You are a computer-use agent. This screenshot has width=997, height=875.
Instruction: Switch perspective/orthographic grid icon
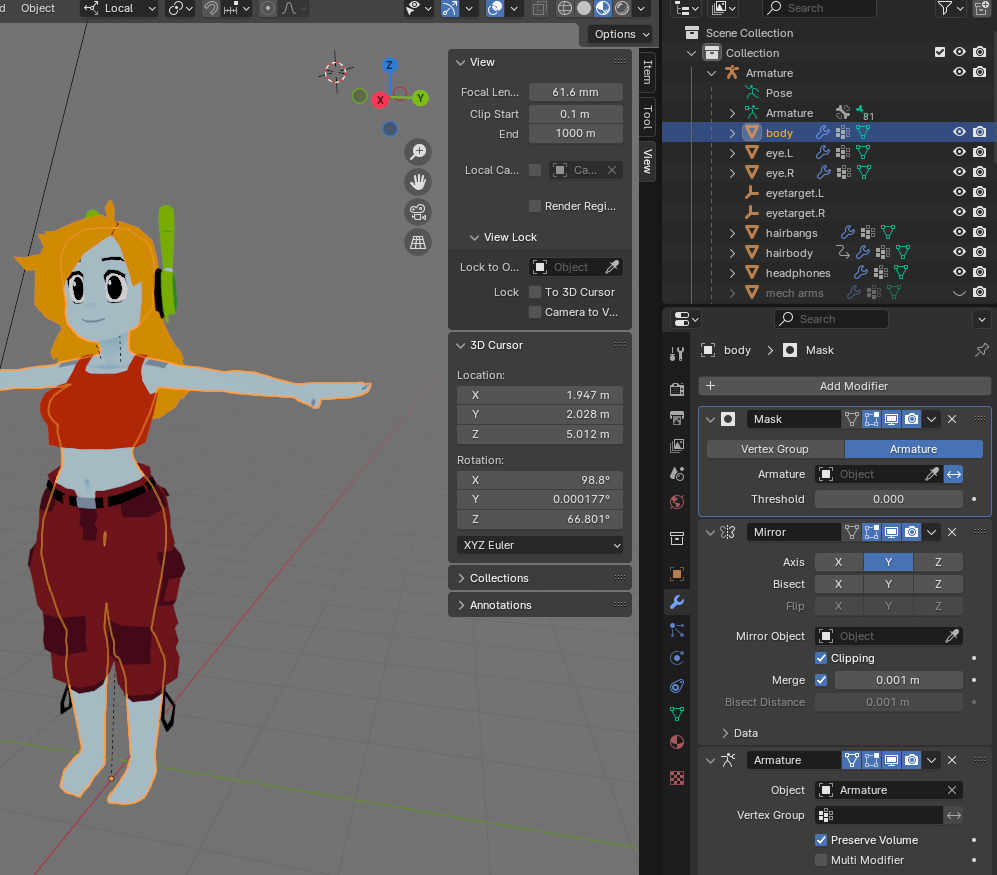click(x=418, y=242)
